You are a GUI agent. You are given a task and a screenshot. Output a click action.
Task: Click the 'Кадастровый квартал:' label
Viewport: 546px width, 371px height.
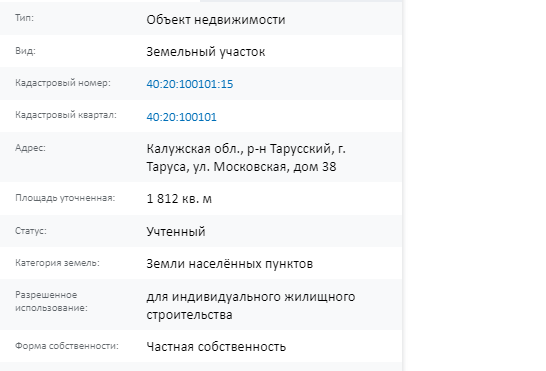66,115
